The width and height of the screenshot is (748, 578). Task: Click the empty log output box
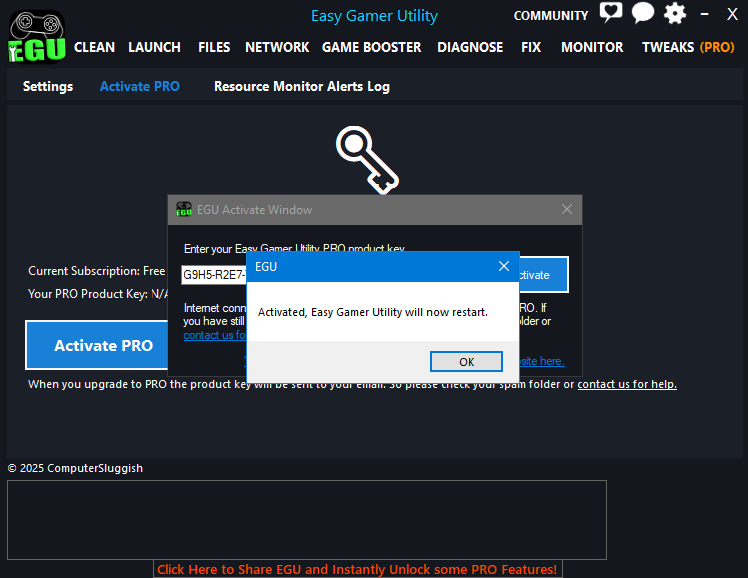coord(307,520)
